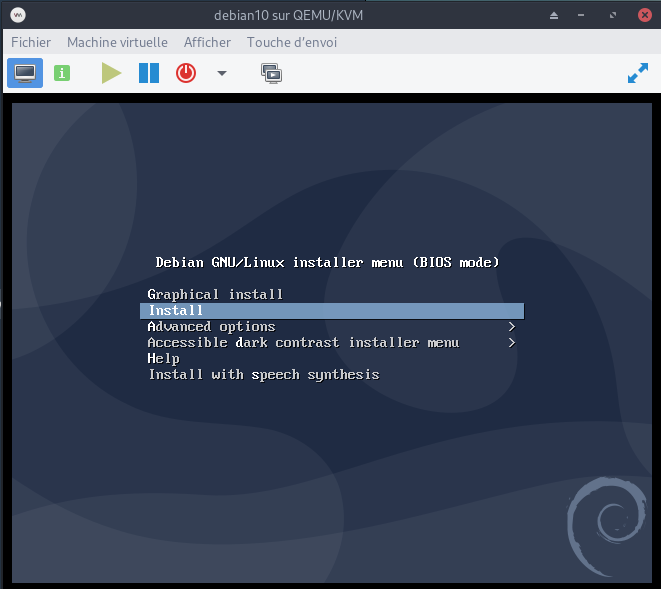Open virtual hardware details view
Viewport: 661px width, 589px height.
pos(62,73)
